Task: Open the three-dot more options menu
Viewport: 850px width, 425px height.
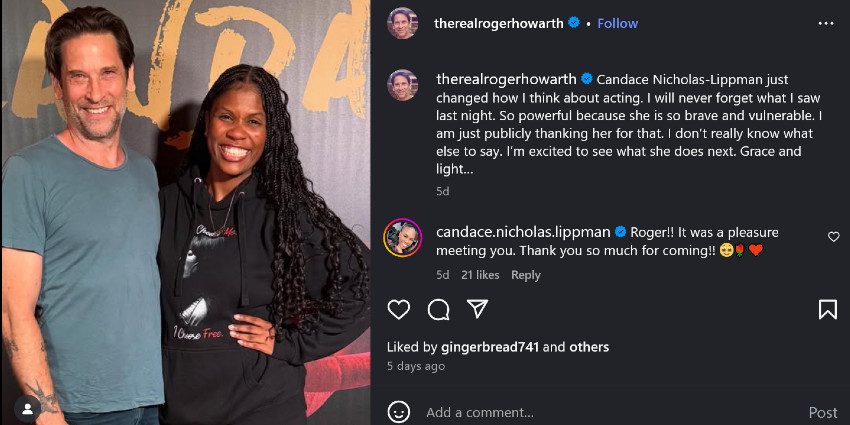Action: [x=826, y=23]
